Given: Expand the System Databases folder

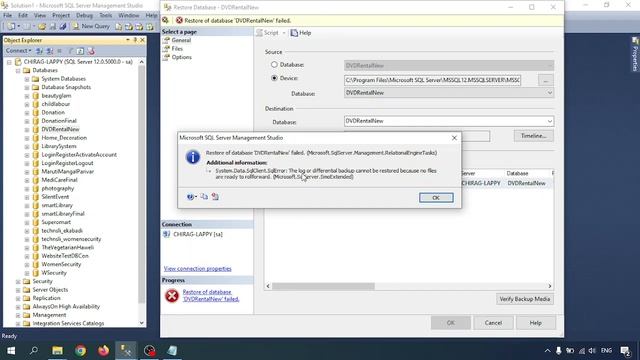Looking at the screenshot, I should pos(27,79).
